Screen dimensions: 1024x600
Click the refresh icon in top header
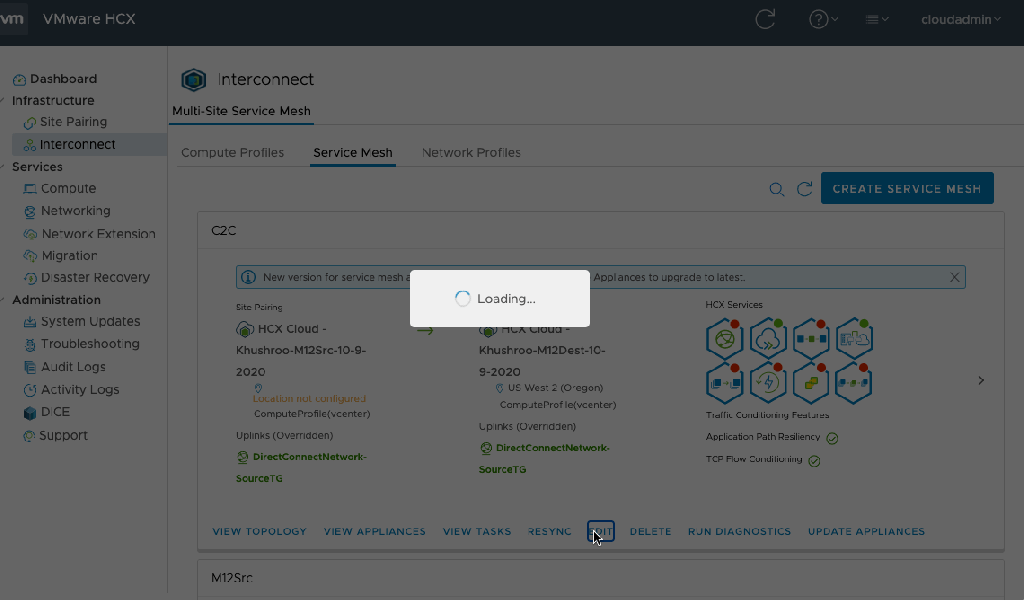point(765,19)
